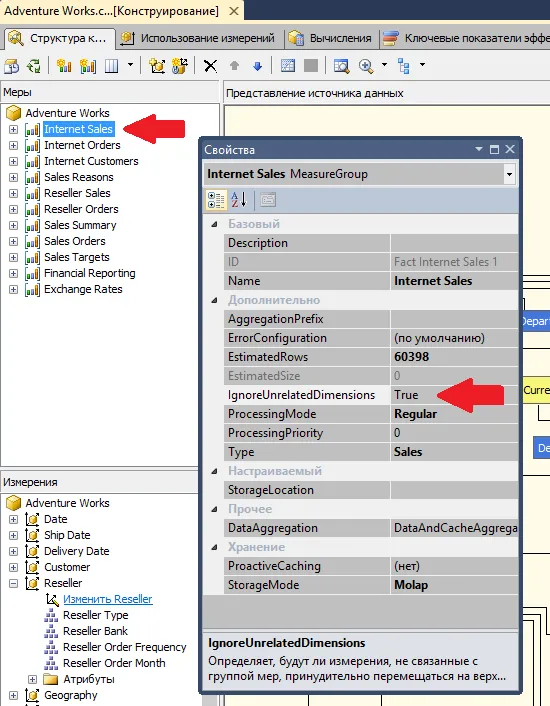The height and width of the screenshot is (706, 550).
Task: Select the Geography dimension
Action: (71, 695)
